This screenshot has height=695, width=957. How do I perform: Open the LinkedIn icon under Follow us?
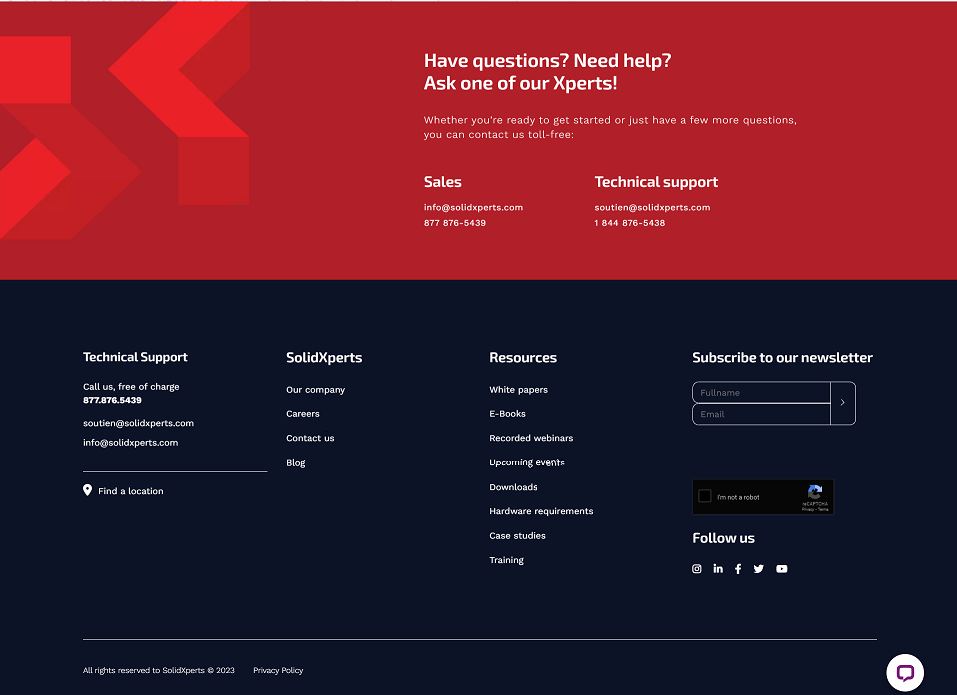pos(717,568)
